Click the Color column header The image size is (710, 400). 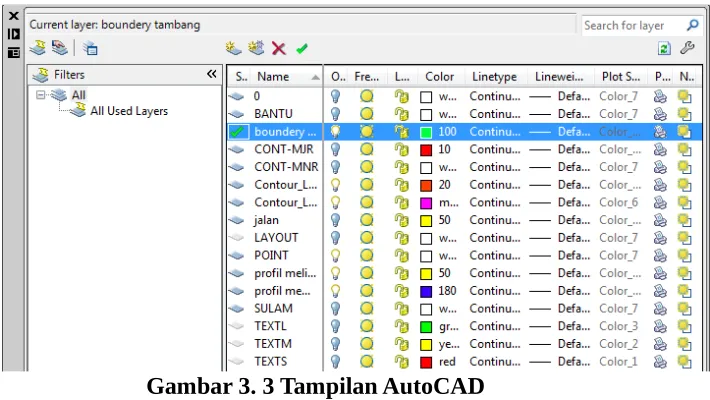click(x=439, y=77)
